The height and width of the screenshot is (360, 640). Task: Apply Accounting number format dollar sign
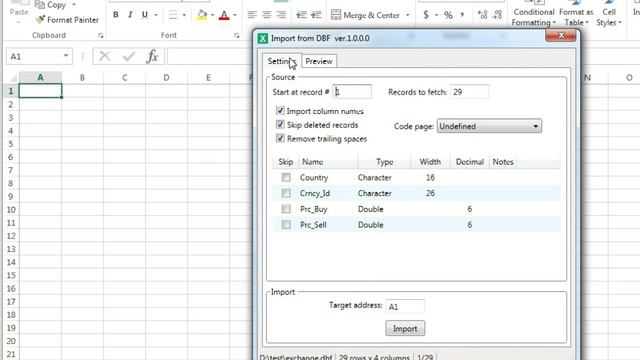426,15
